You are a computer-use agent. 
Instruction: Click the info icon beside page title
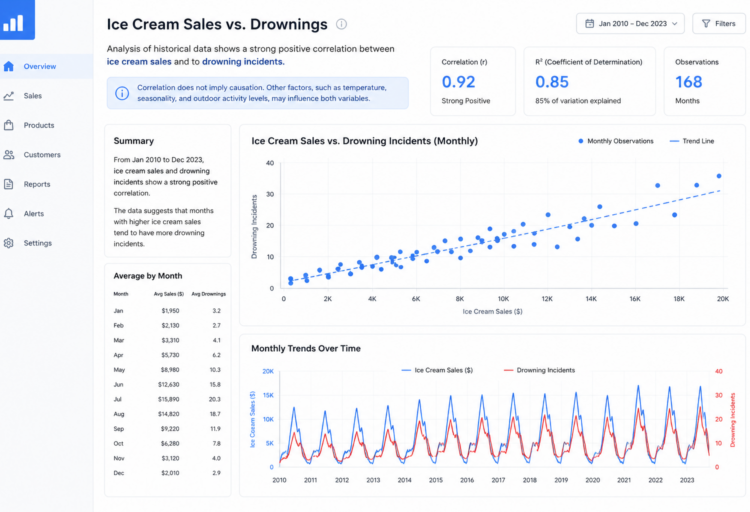tap(341, 24)
